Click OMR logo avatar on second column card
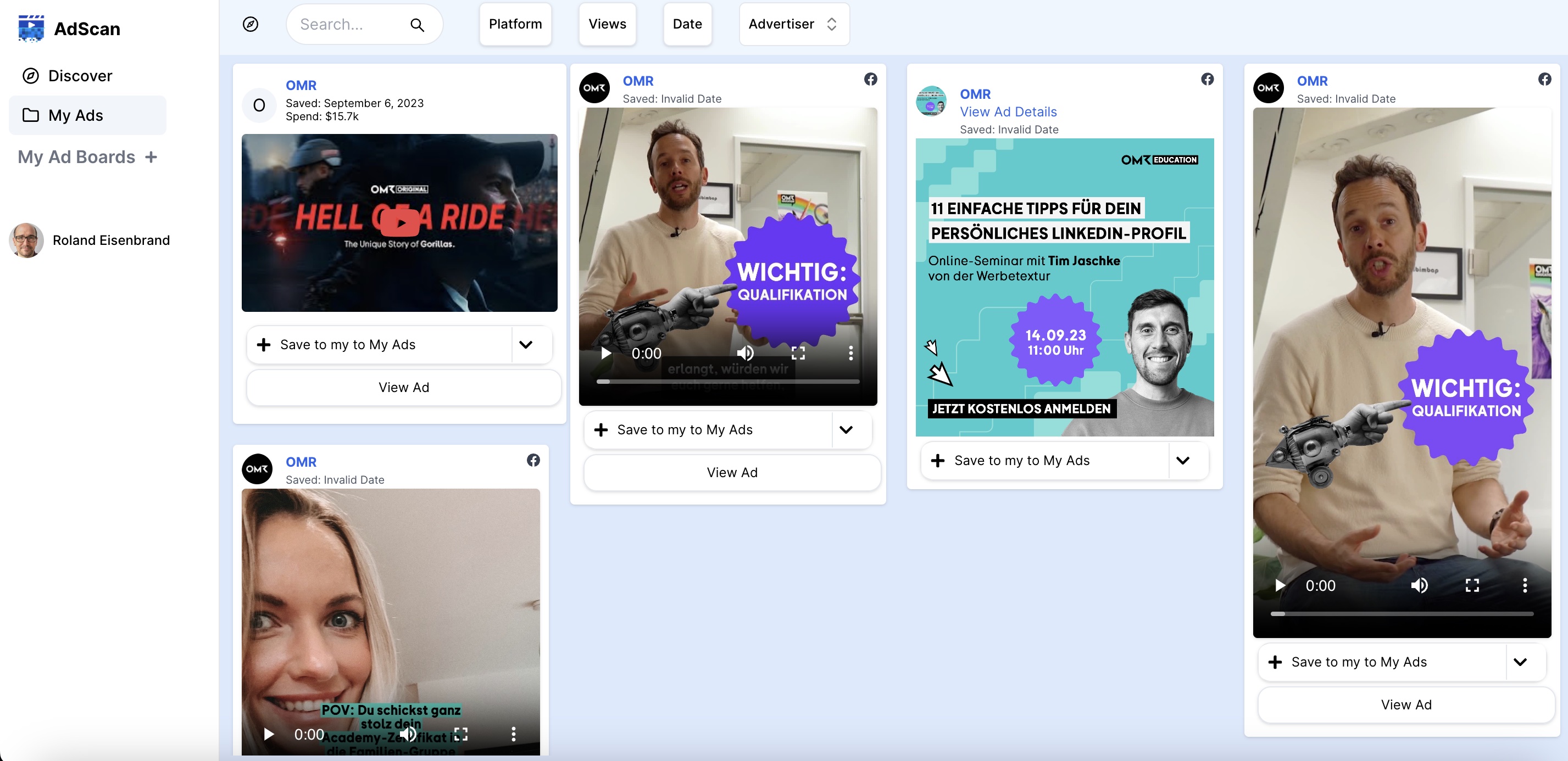 tap(594, 88)
